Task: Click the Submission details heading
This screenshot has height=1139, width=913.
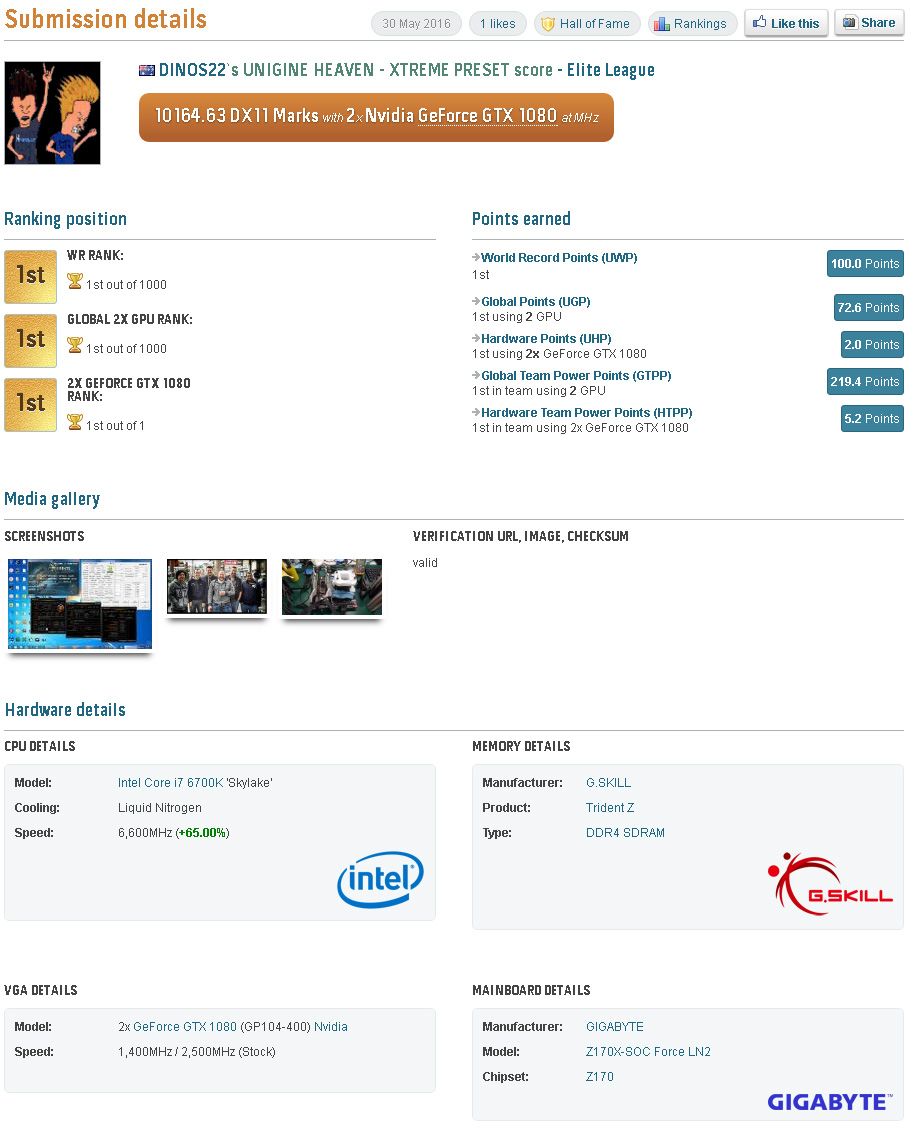Action: click(106, 19)
